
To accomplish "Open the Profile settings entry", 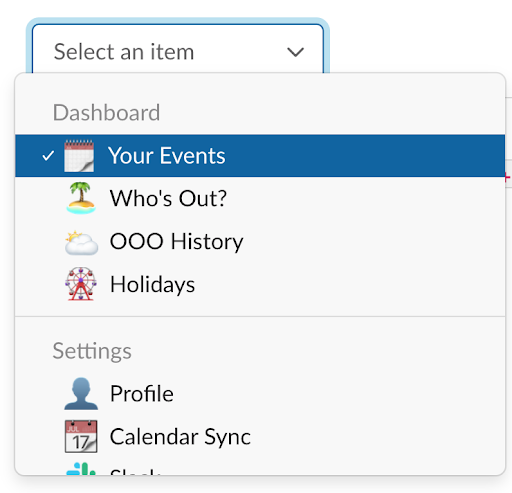I will 260,394.
